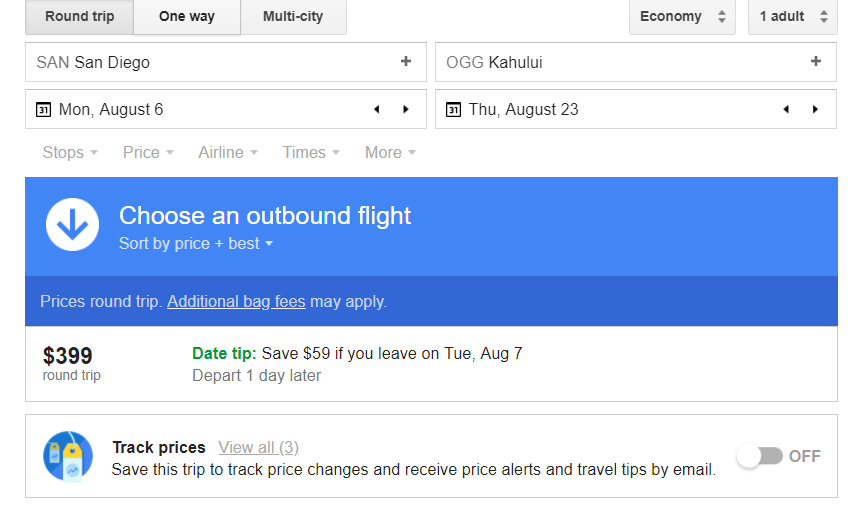Move return date one day later

tap(816, 109)
